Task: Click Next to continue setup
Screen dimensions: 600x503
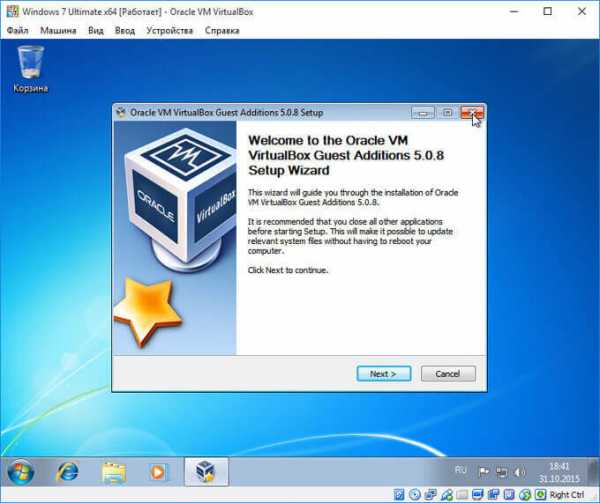Action: point(383,373)
